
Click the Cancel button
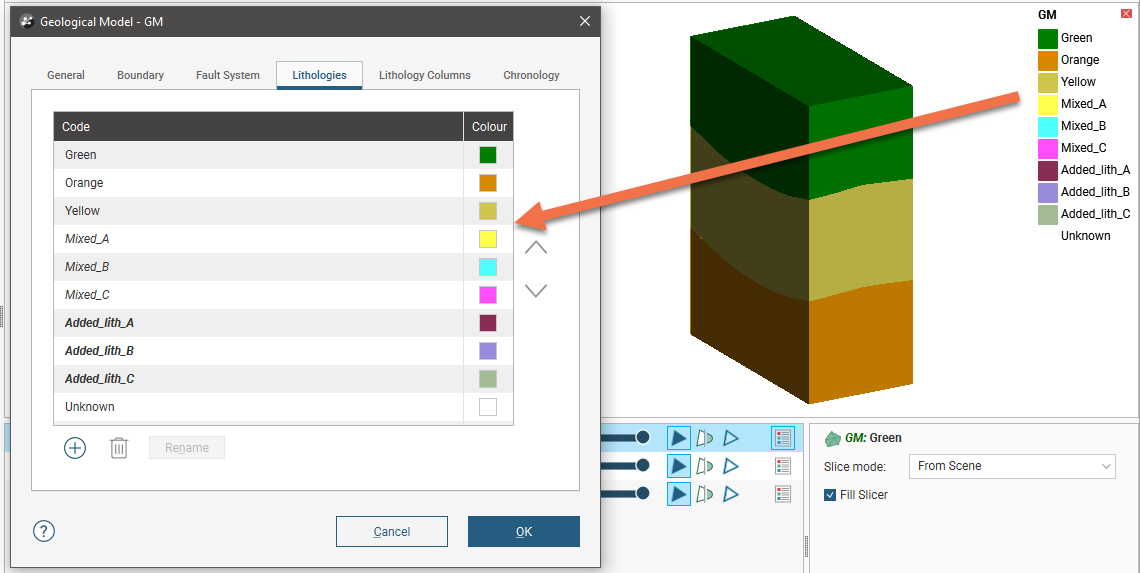click(x=392, y=531)
